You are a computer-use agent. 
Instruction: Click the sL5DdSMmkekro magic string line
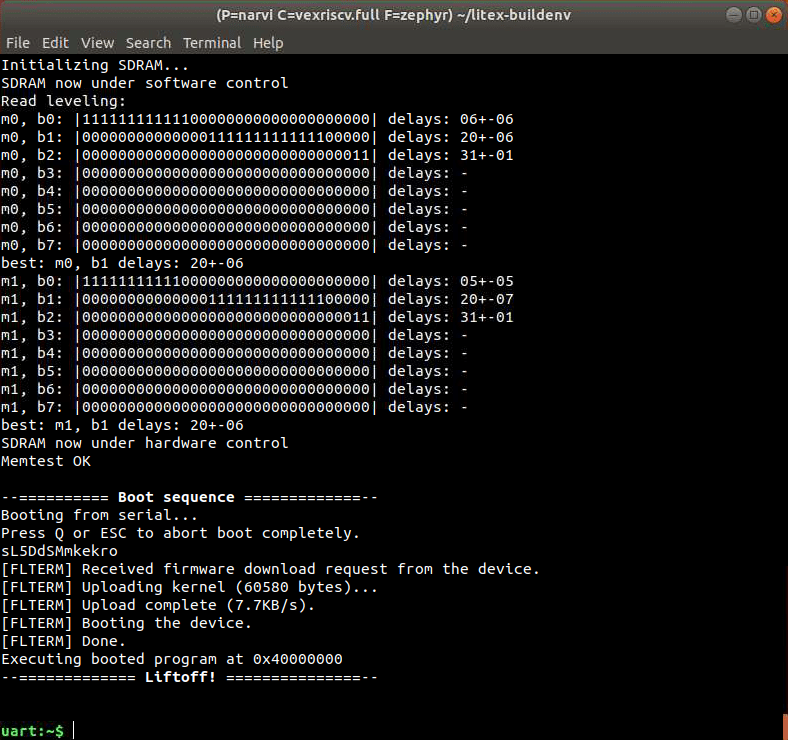[x=59, y=551]
